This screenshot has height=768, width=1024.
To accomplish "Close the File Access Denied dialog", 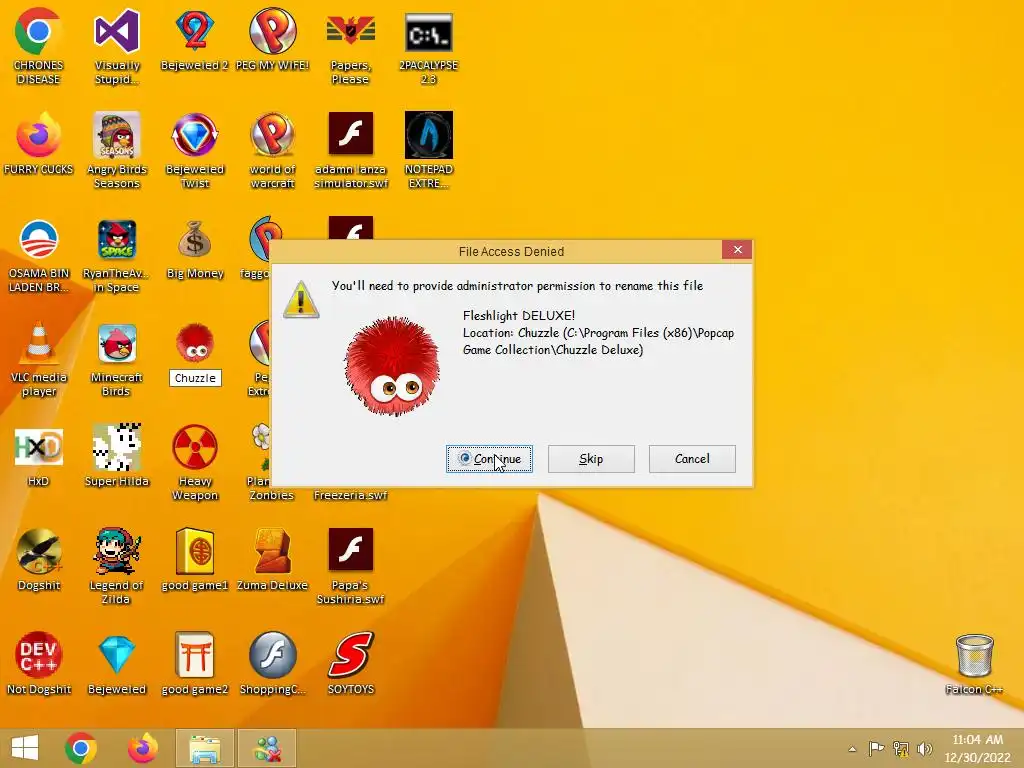I will [737, 250].
